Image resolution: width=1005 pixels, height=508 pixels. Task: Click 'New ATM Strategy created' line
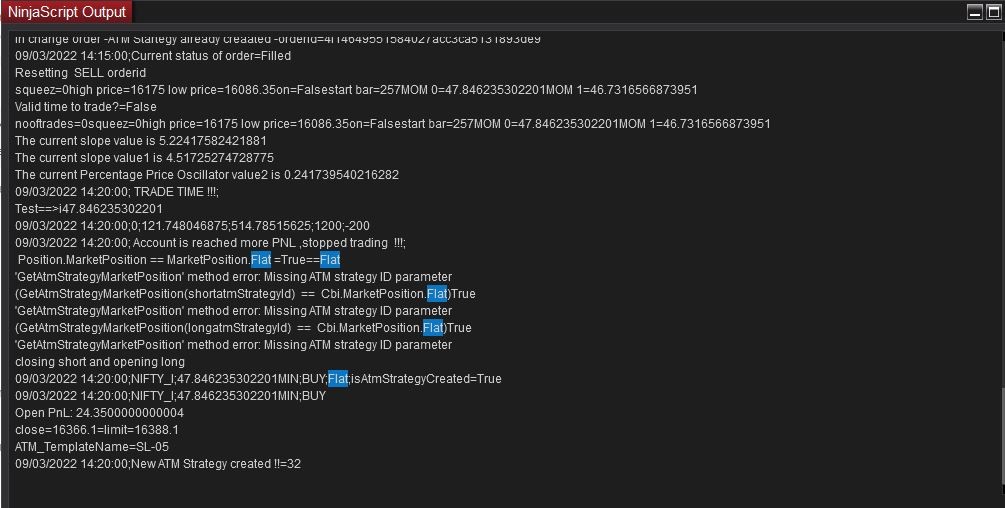[x=158, y=464]
